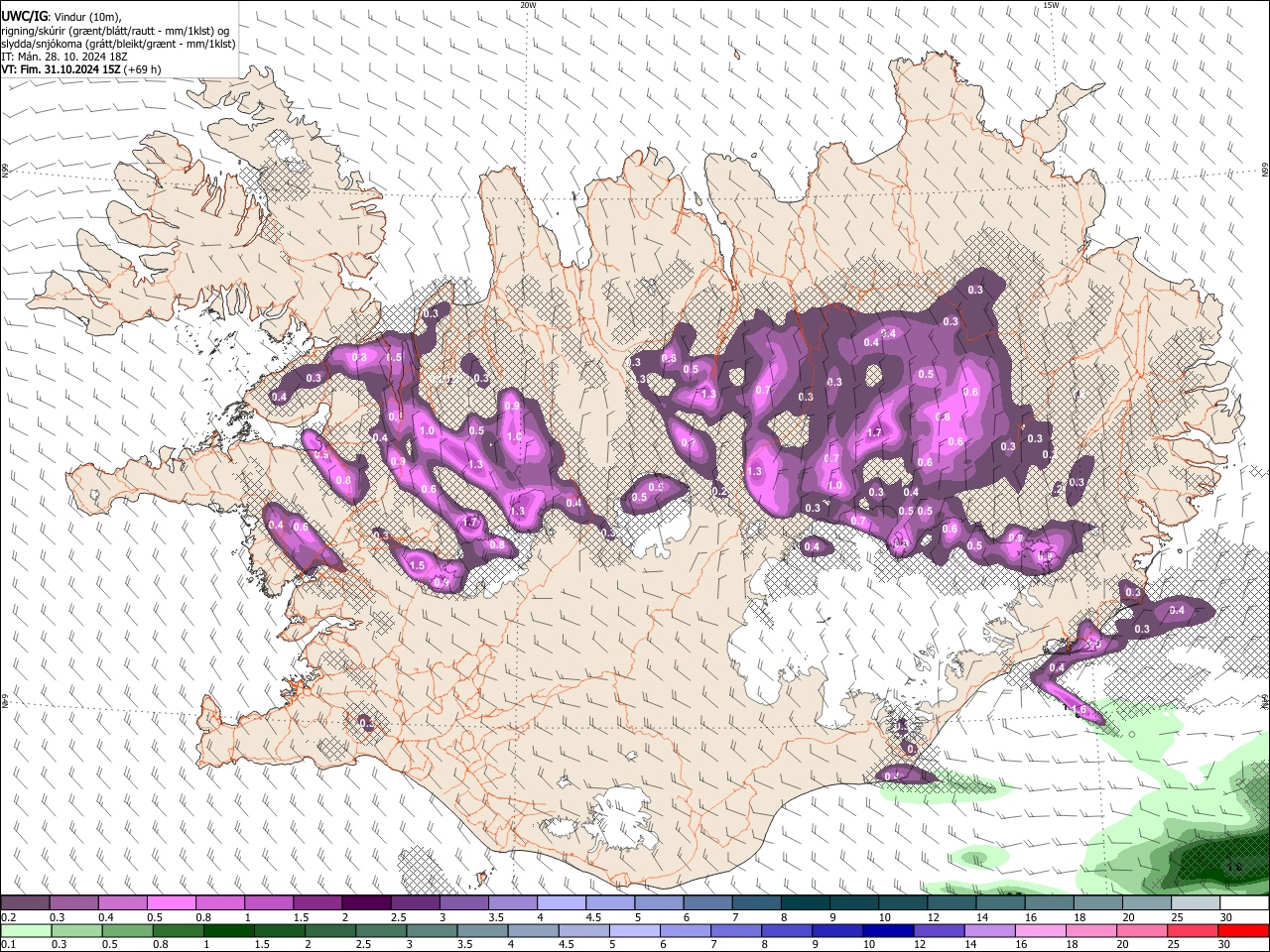Pick the pure red 30 swatch, lower legend
Screen dimensions: 1270x952
(x=1244, y=931)
